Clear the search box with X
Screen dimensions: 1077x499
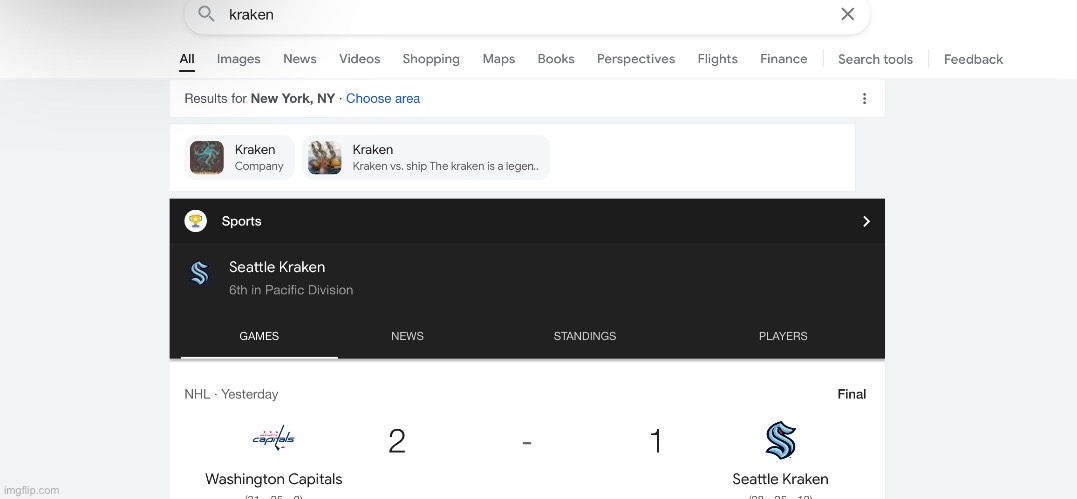tap(847, 14)
